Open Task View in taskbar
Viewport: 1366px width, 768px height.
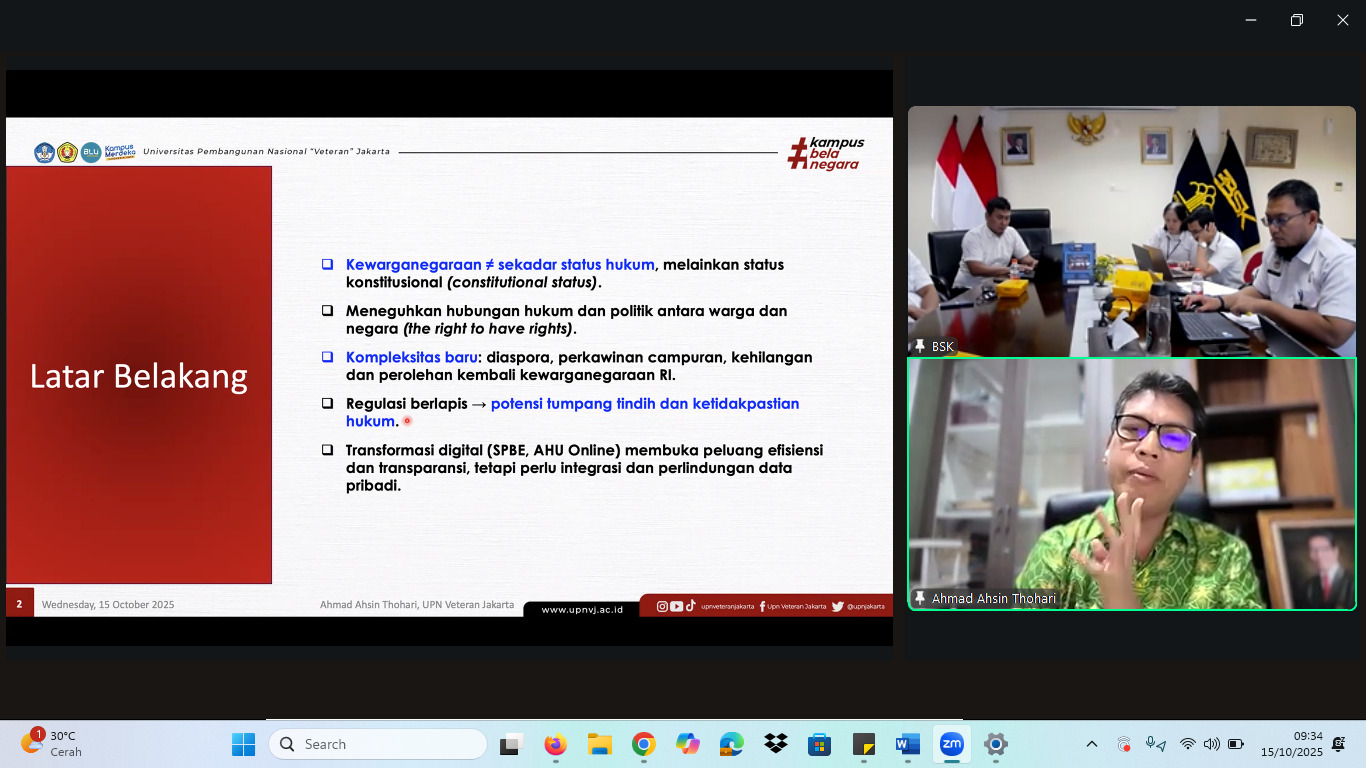(511, 744)
